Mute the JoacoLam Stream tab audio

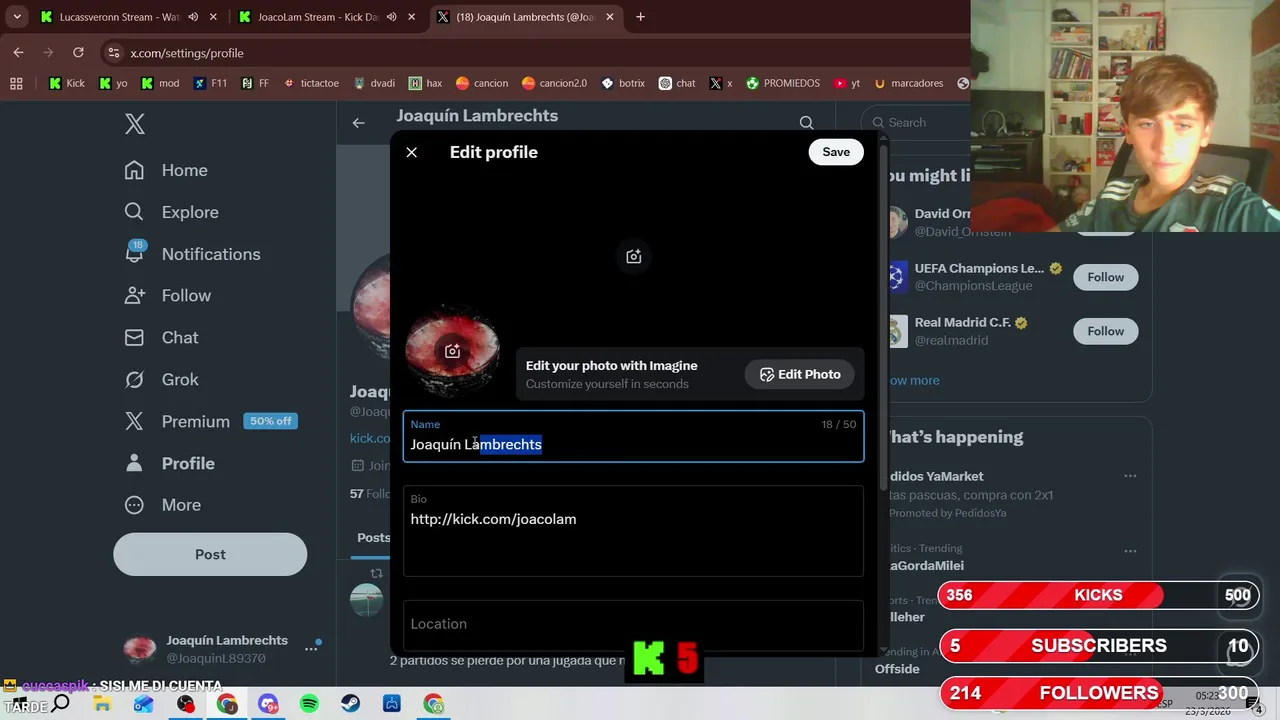391,17
